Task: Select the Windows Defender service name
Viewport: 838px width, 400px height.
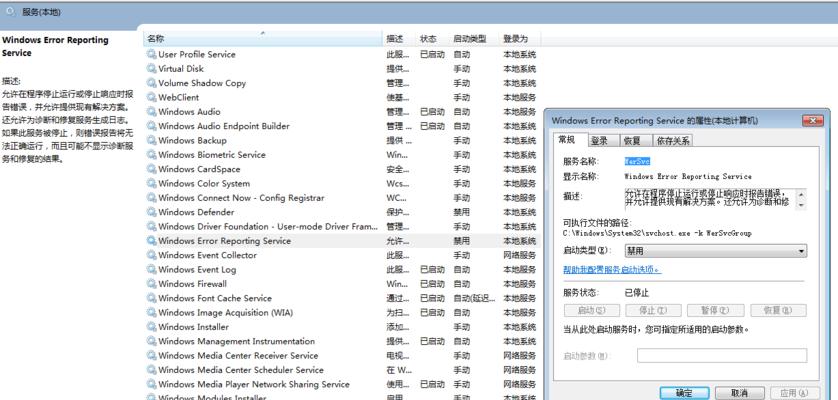Action: [196, 212]
